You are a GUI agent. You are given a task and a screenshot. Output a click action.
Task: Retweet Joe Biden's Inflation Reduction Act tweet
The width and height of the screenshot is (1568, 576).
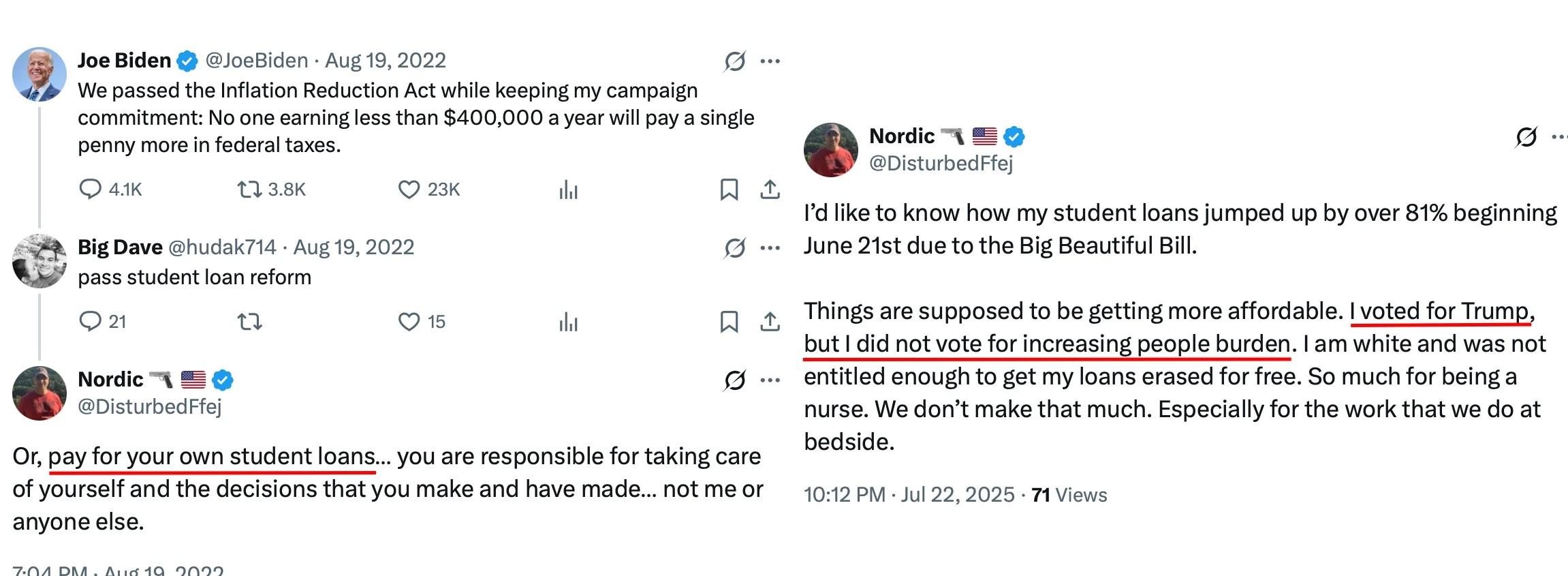pyautogui.click(x=249, y=189)
